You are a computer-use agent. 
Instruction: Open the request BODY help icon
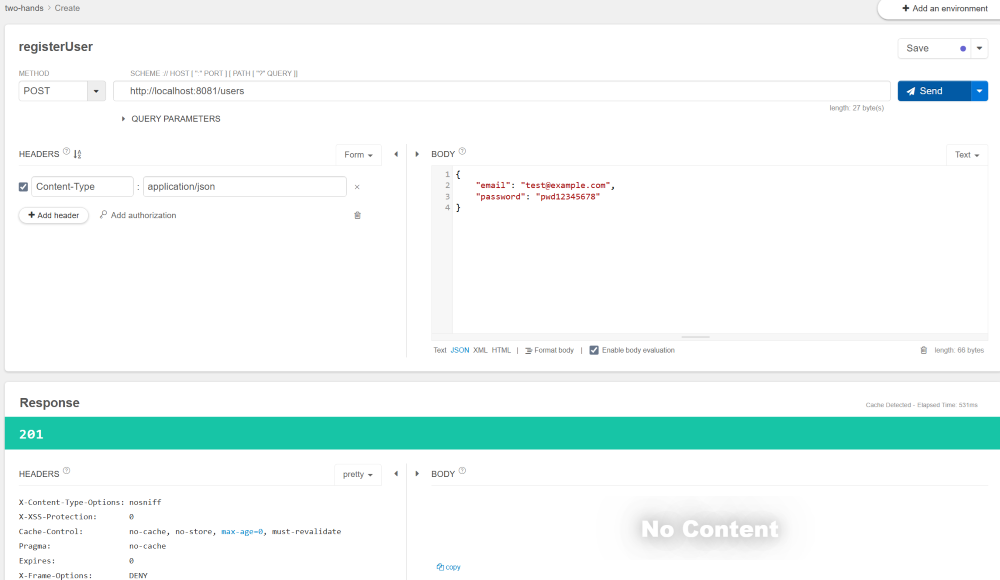point(462,151)
